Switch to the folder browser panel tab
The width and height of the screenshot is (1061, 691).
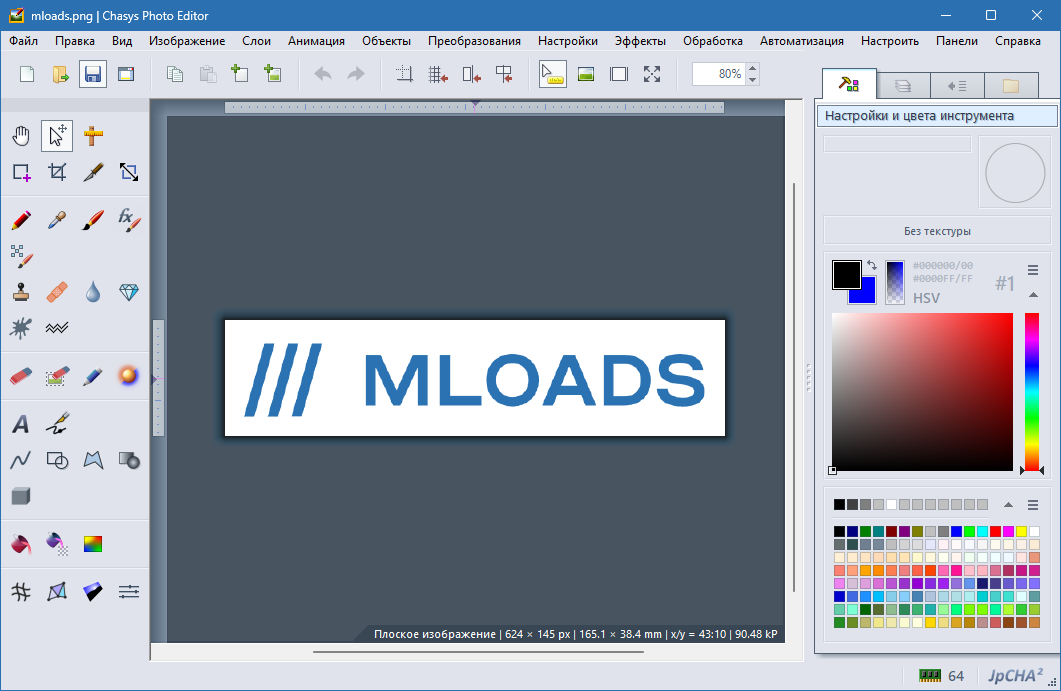click(1011, 85)
